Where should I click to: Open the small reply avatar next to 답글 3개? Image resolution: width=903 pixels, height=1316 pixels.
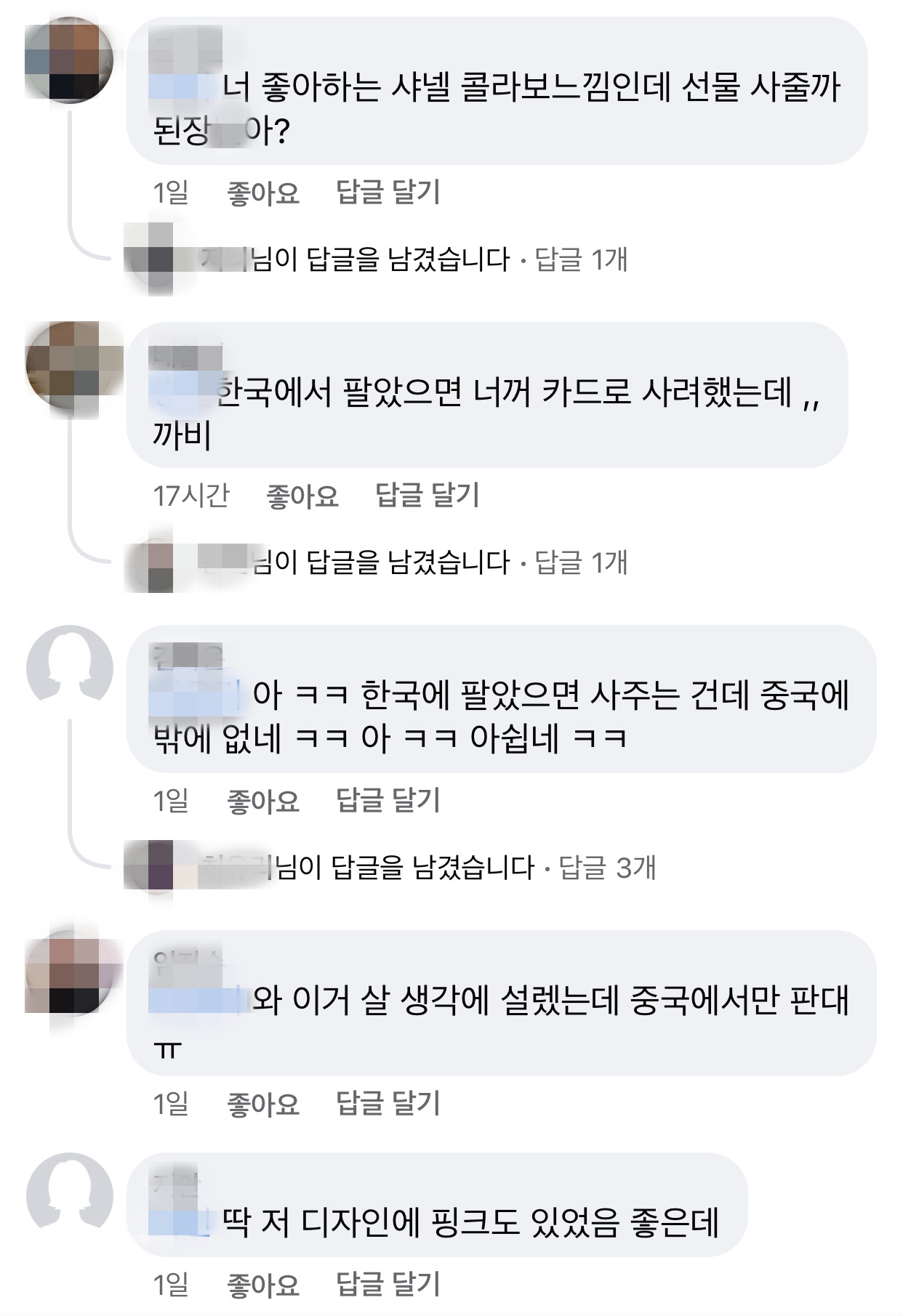(x=149, y=867)
